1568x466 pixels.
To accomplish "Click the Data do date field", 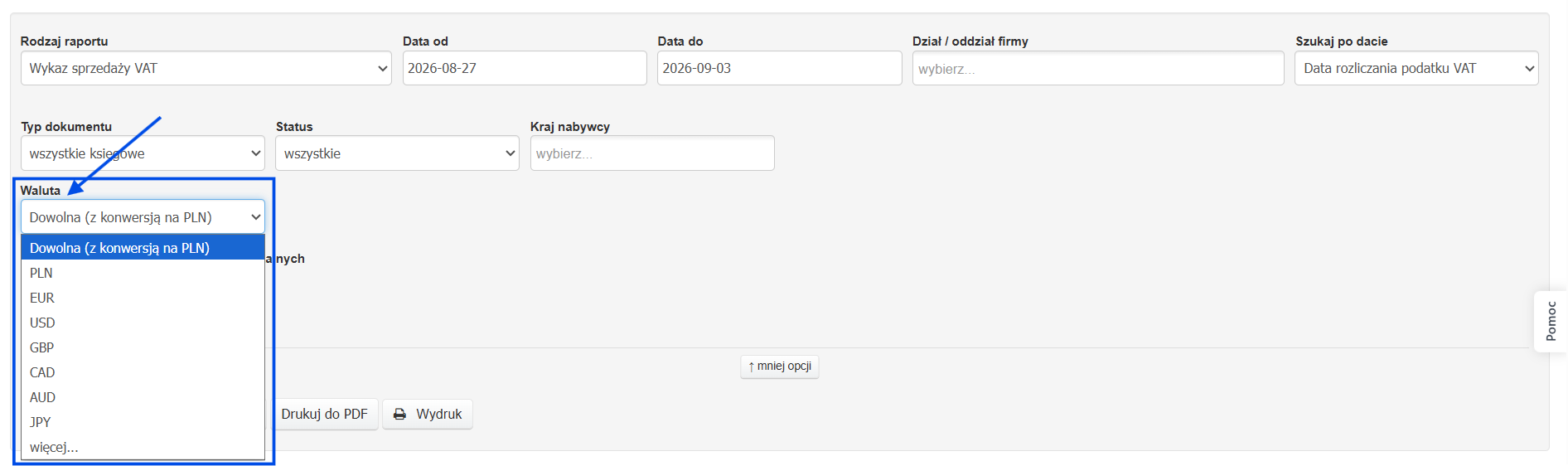I will coord(779,68).
